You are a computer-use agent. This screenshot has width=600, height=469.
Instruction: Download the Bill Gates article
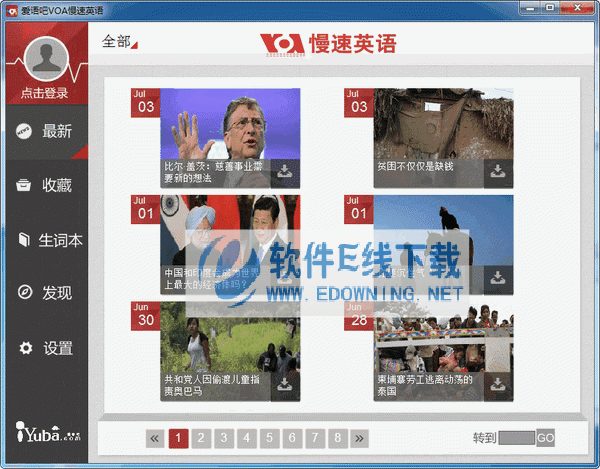(x=285, y=172)
